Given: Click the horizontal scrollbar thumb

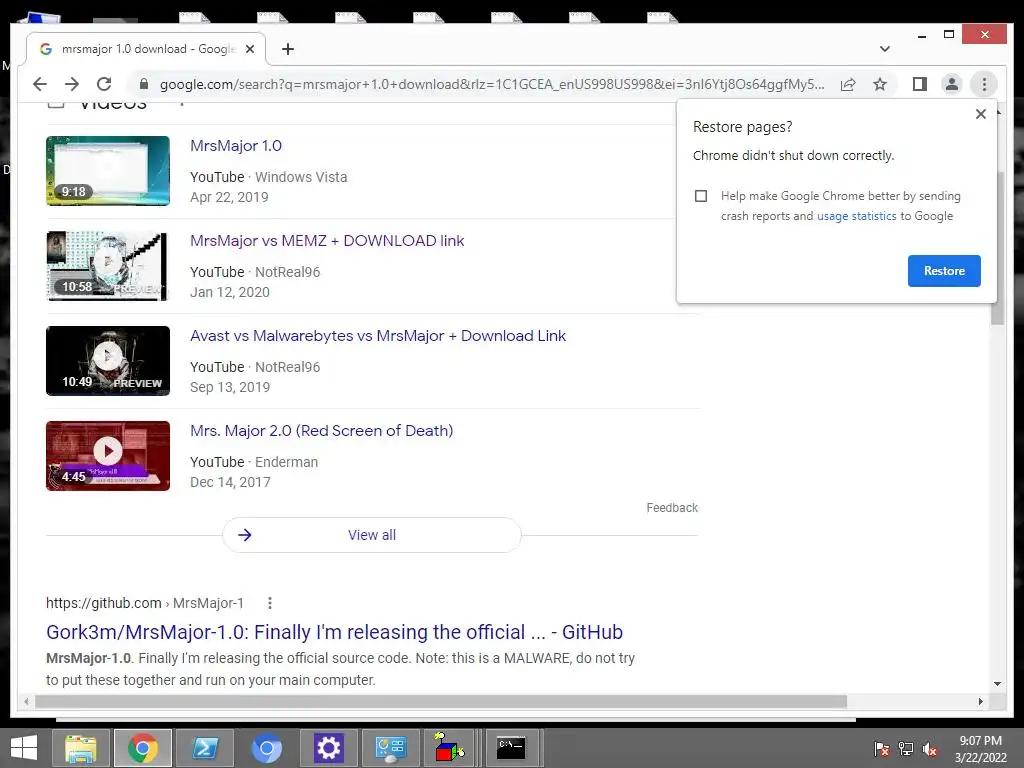Looking at the screenshot, I should click(441, 701).
